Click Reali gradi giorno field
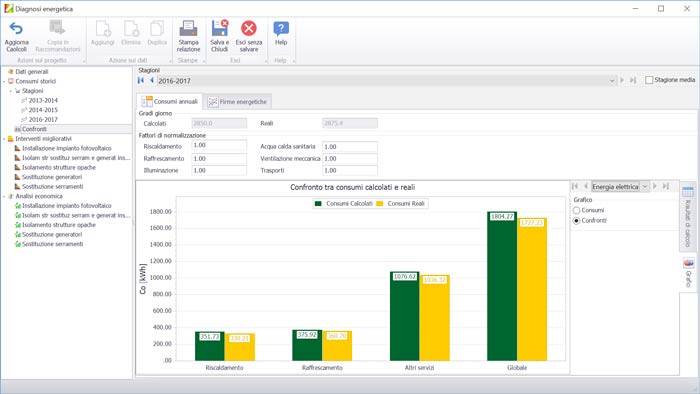The width and height of the screenshot is (700, 394). [350, 123]
